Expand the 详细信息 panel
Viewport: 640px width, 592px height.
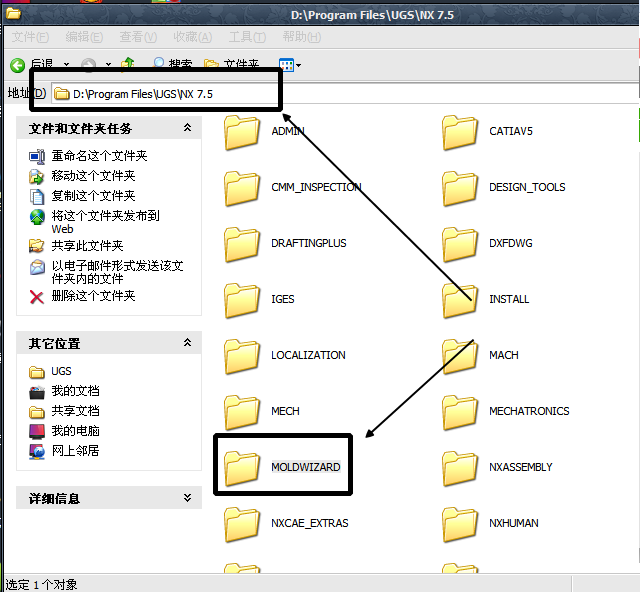click(187, 498)
